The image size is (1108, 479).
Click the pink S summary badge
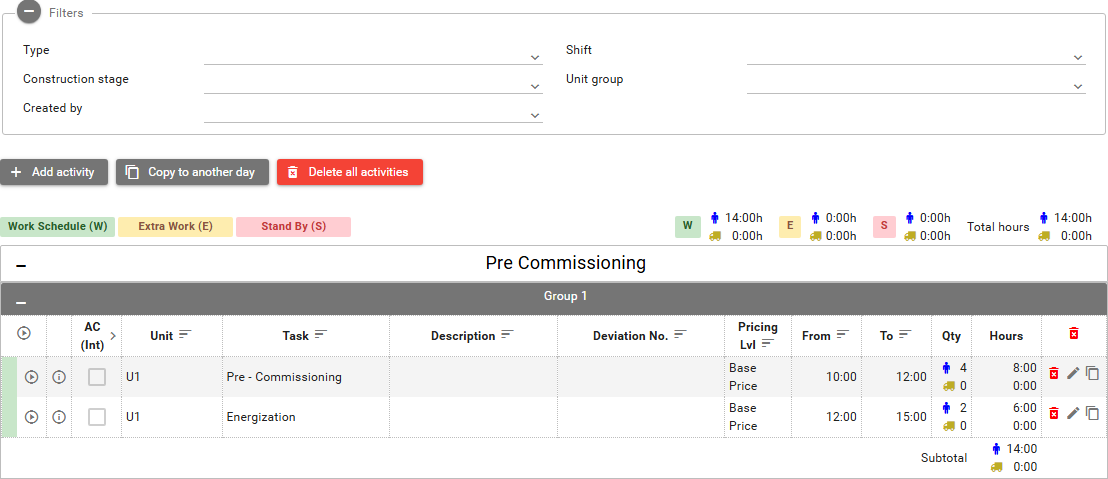tap(884, 227)
